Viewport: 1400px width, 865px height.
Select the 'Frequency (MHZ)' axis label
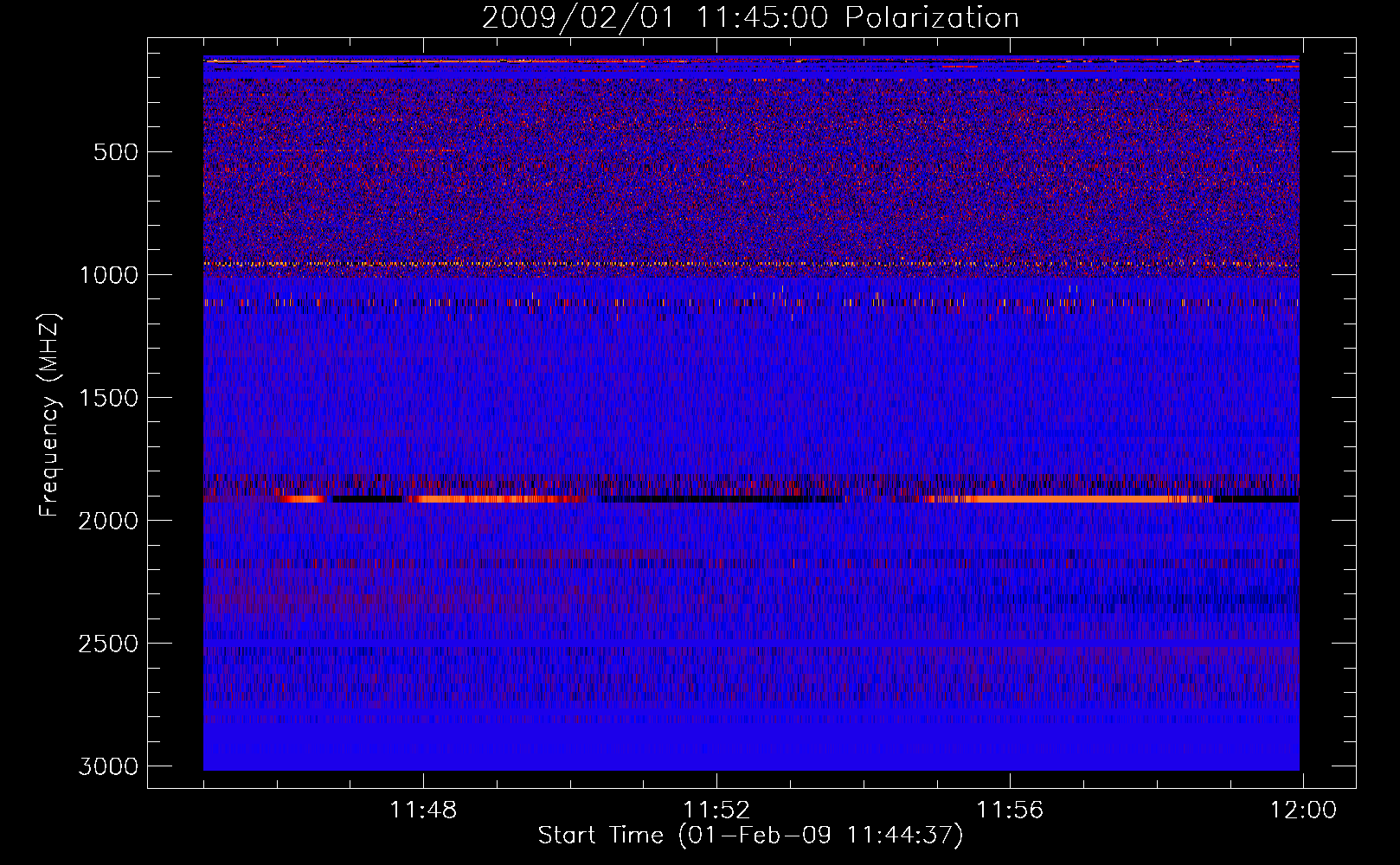[49, 415]
